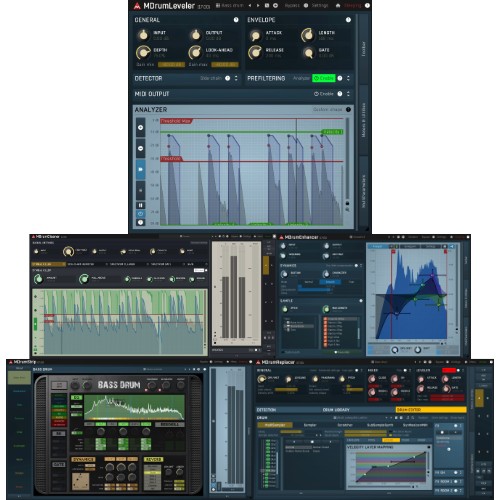Image resolution: width=500 pixels, height=500 pixels.
Task: Open Bass drum preset selector in MDrumLeveler
Action: (x=229, y=6)
